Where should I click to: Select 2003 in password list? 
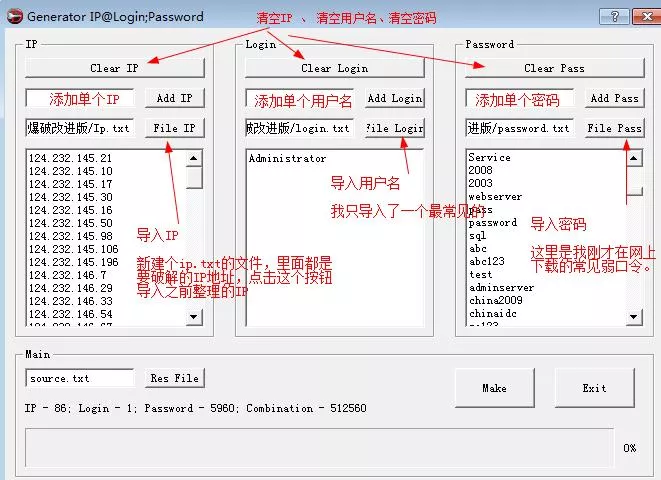pos(480,183)
